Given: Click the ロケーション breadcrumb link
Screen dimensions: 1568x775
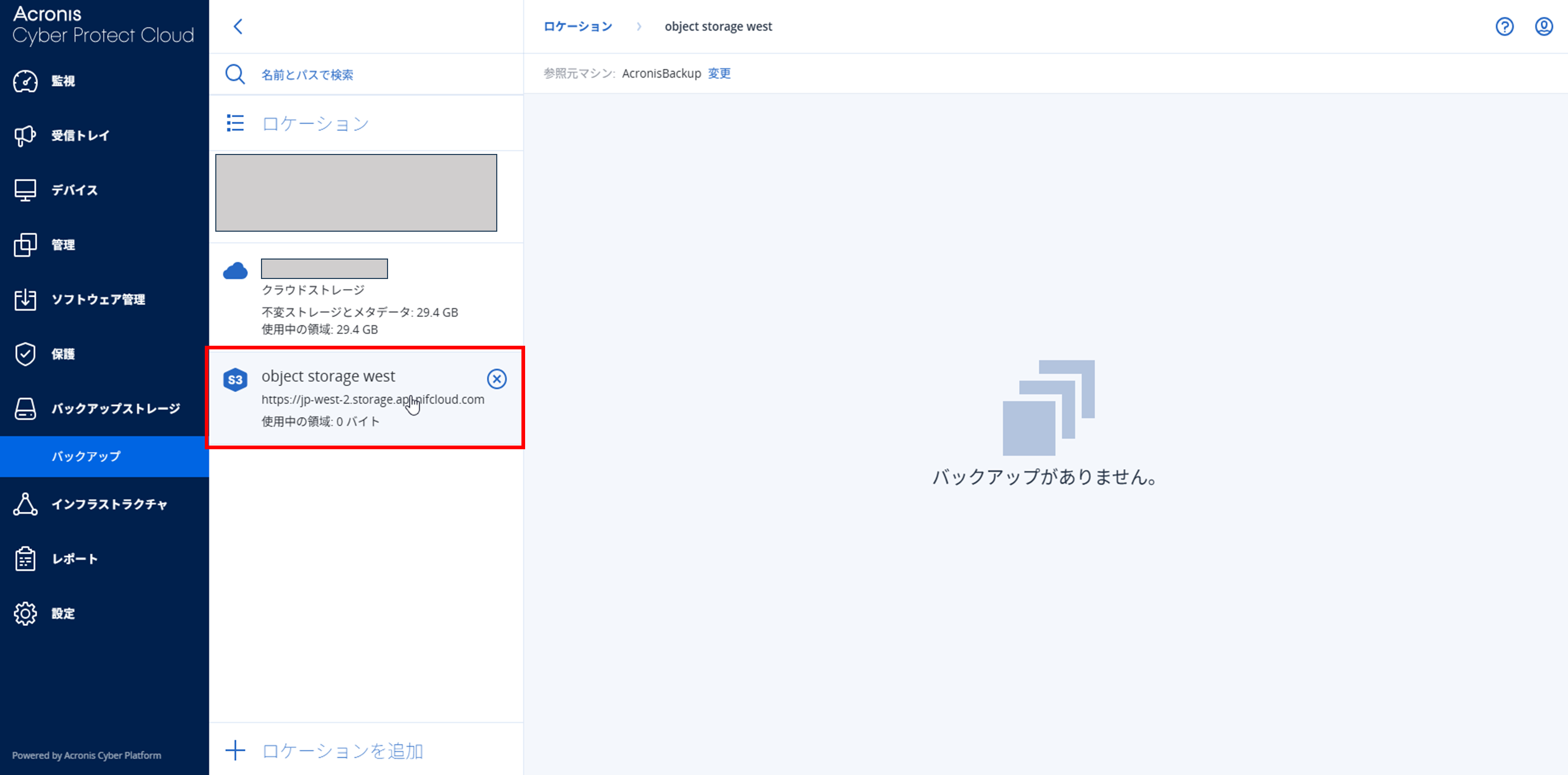Looking at the screenshot, I should 577,27.
